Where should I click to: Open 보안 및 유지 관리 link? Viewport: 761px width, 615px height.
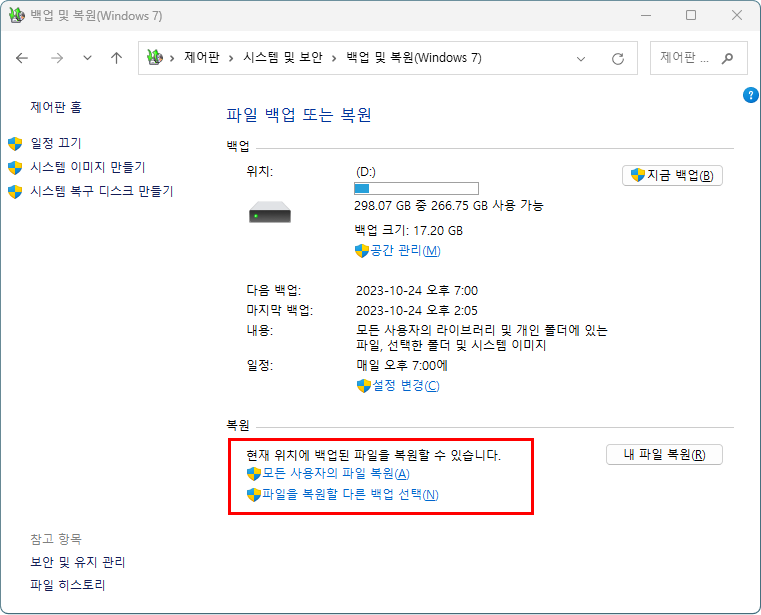78,562
